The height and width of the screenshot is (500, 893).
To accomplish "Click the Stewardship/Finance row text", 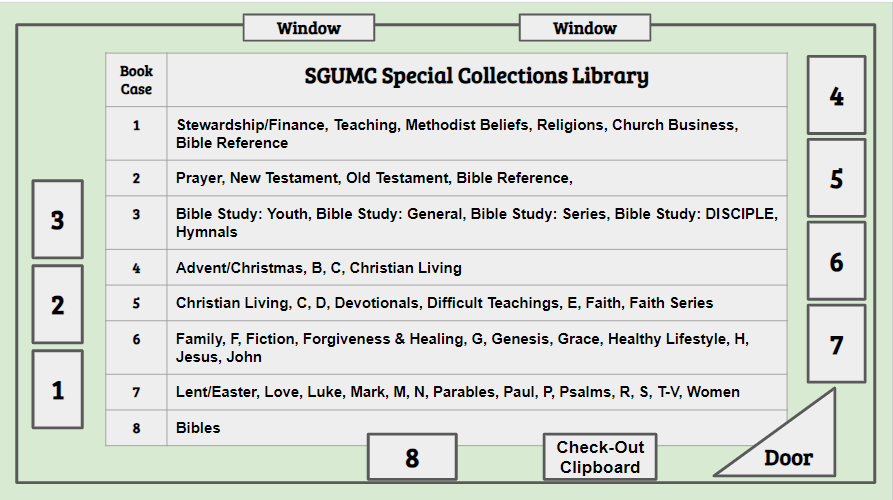I will click(x=457, y=134).
